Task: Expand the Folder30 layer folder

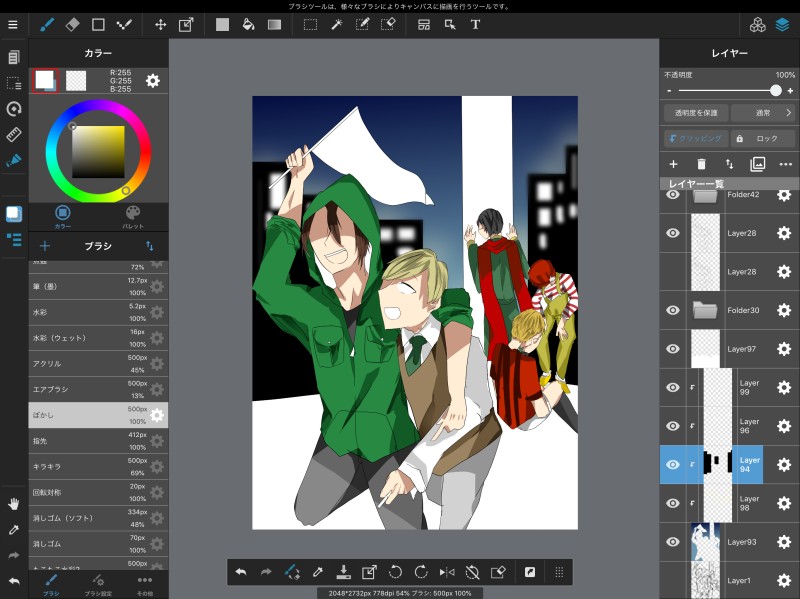Action: (706, 310)
